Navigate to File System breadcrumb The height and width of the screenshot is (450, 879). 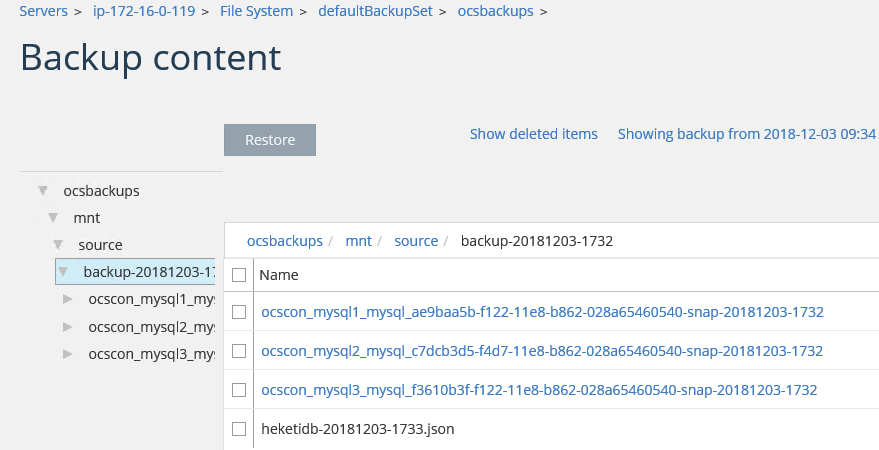[x=256, y=12]
